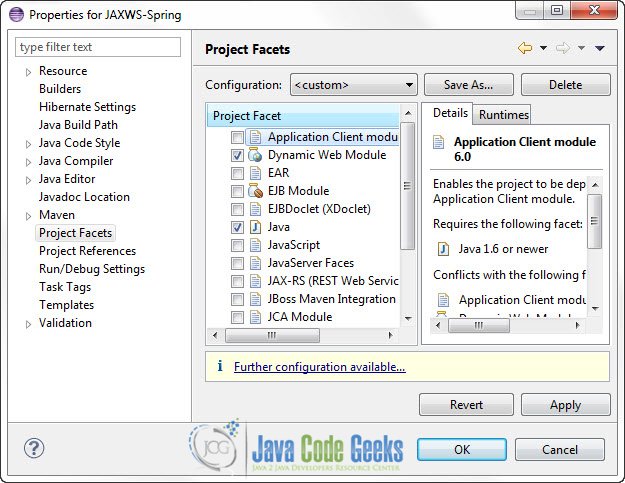Click the EJBDoclet facet icon
Image resolution: width=625 pixels, height=483 pixels.
click(255, 209)
